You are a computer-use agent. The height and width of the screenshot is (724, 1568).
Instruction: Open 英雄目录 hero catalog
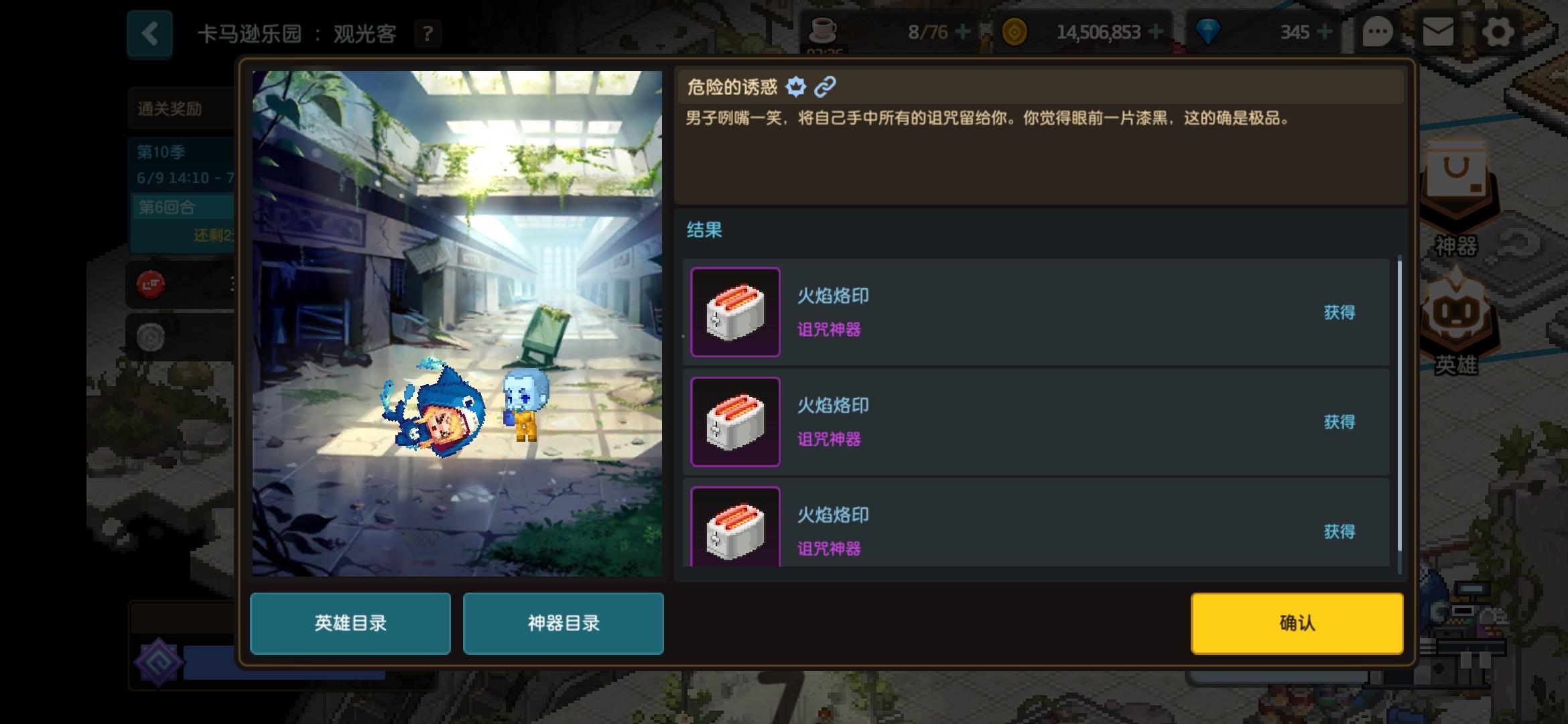tap(350, 623)
